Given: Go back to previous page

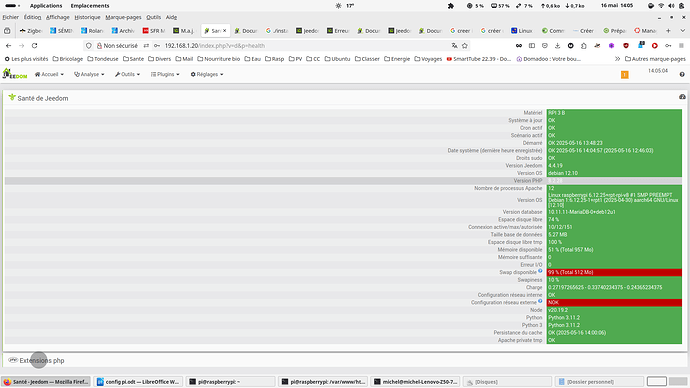Looking at the screenshot, I should click(x=8, y=45).
